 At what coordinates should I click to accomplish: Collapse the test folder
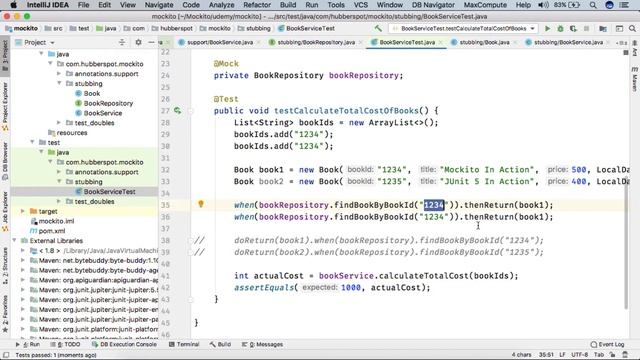32,142
